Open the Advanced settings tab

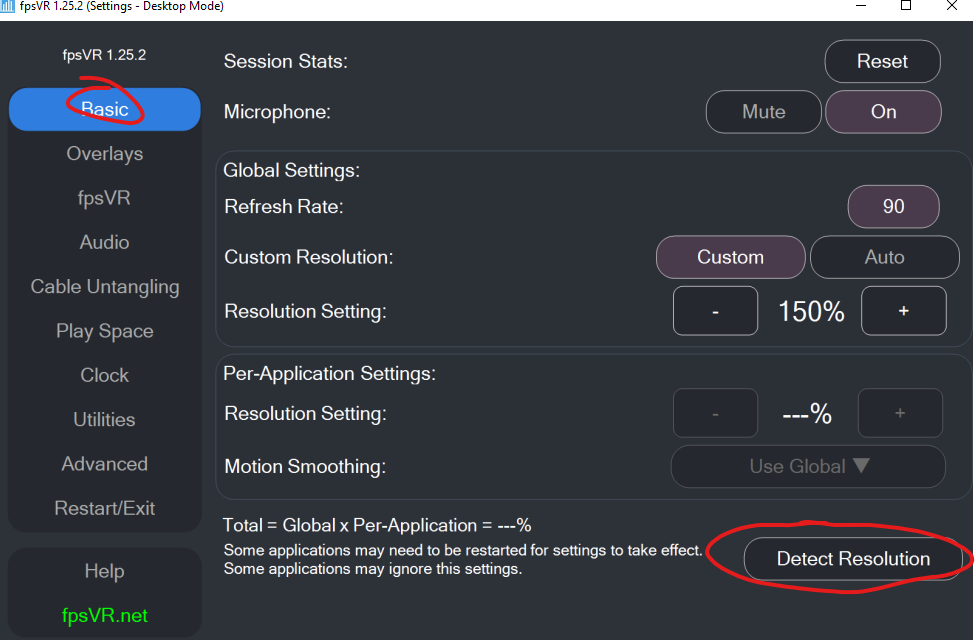[x=105, y=464]
